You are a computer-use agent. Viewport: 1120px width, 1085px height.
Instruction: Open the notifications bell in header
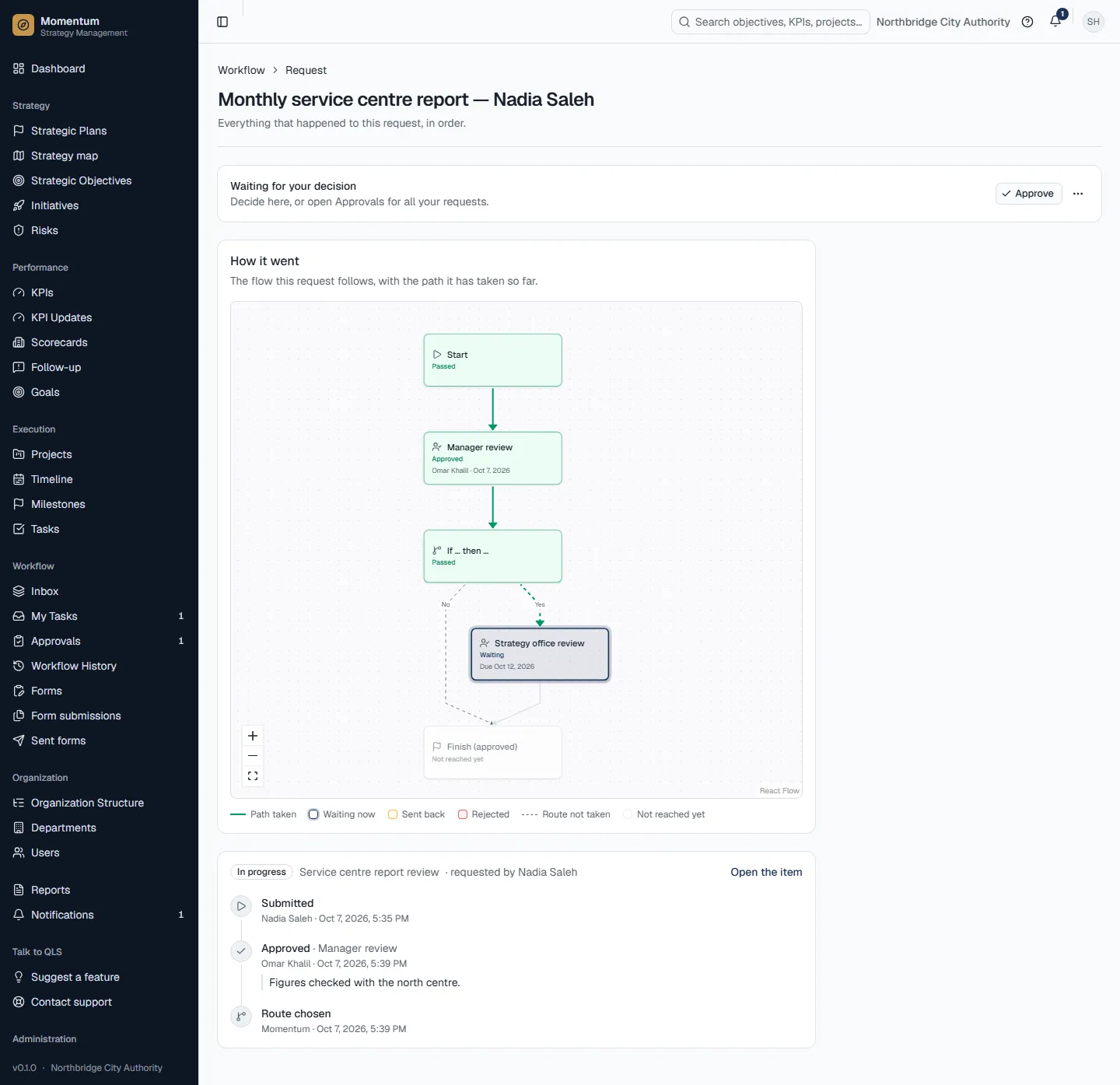(1055, 22)
